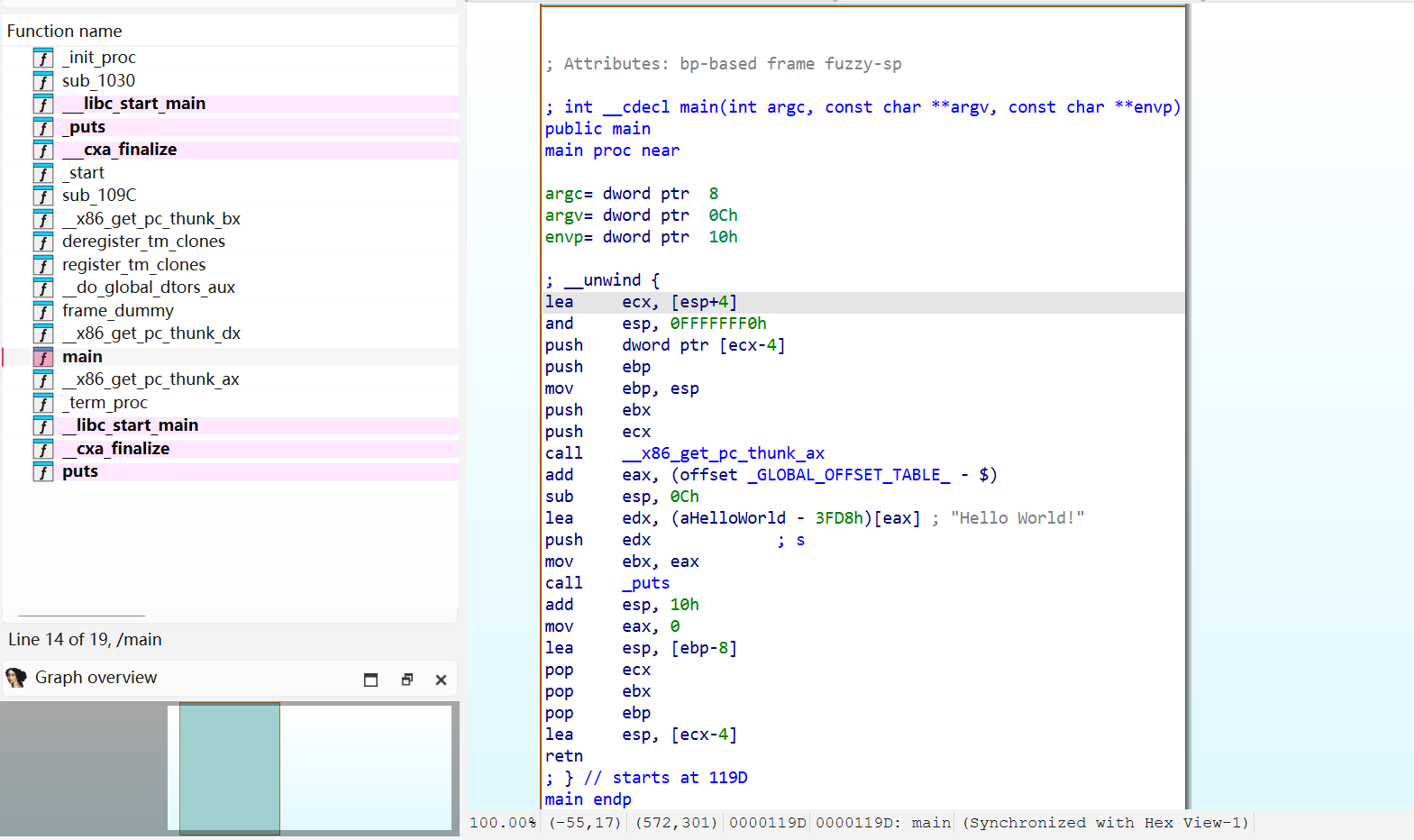This screenshot has width=1414, height=840.
Task: Click the 'argv= dword ptr 0Ch' line
Action: [642, 215]
